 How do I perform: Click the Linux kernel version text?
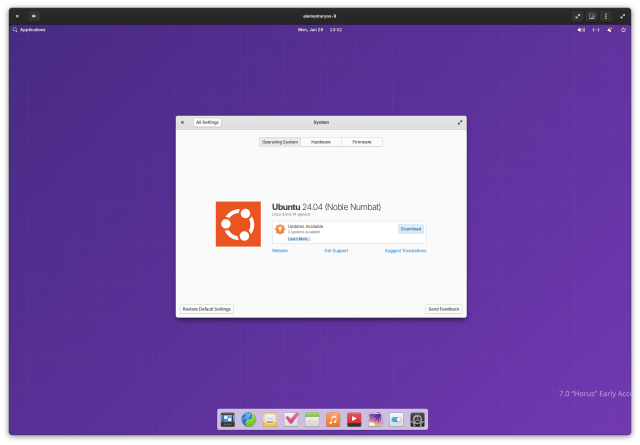coord(291,214)
